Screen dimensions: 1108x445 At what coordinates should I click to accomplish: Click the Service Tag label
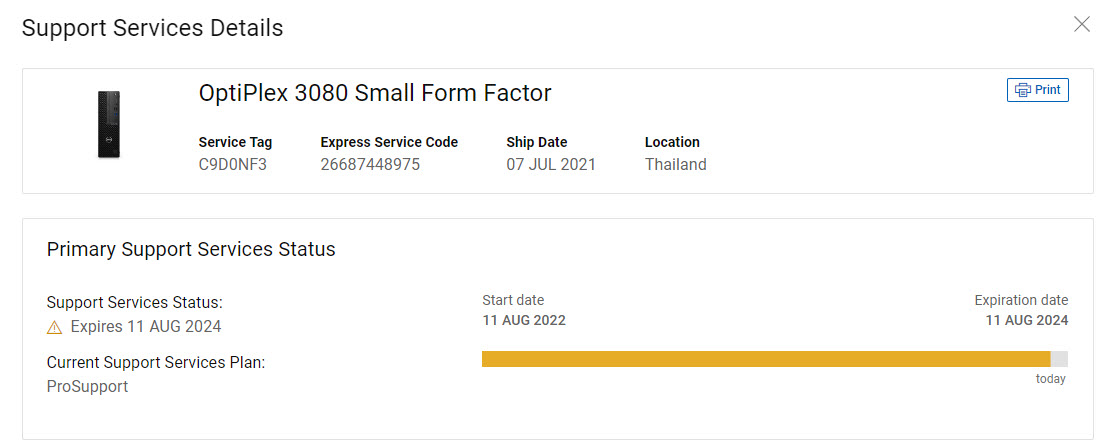coord(235,142)
